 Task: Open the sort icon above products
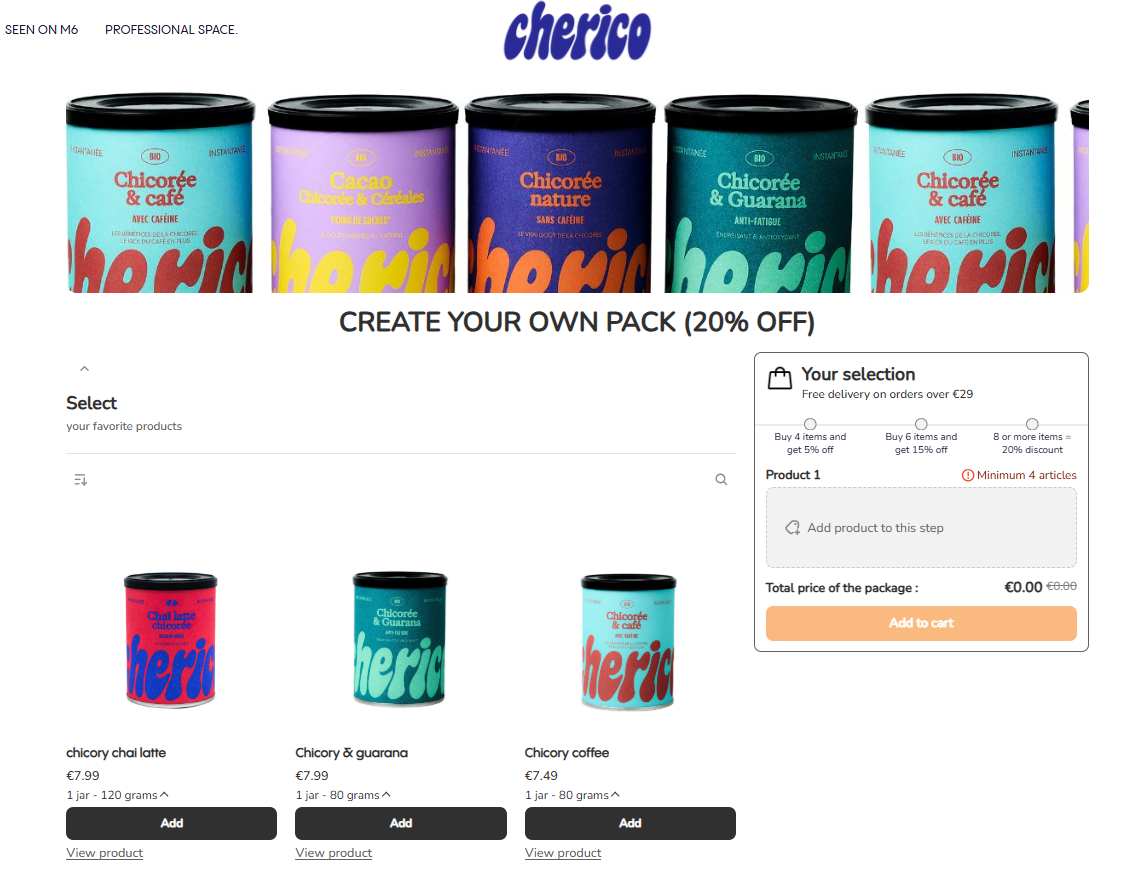(81, 480)
